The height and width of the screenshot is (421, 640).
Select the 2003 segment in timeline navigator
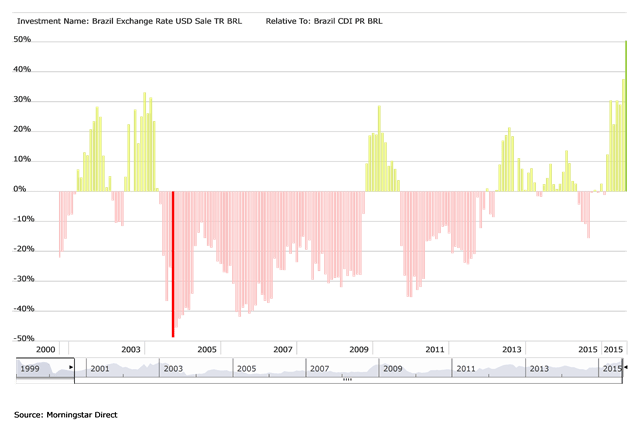(x=173, y=369)
